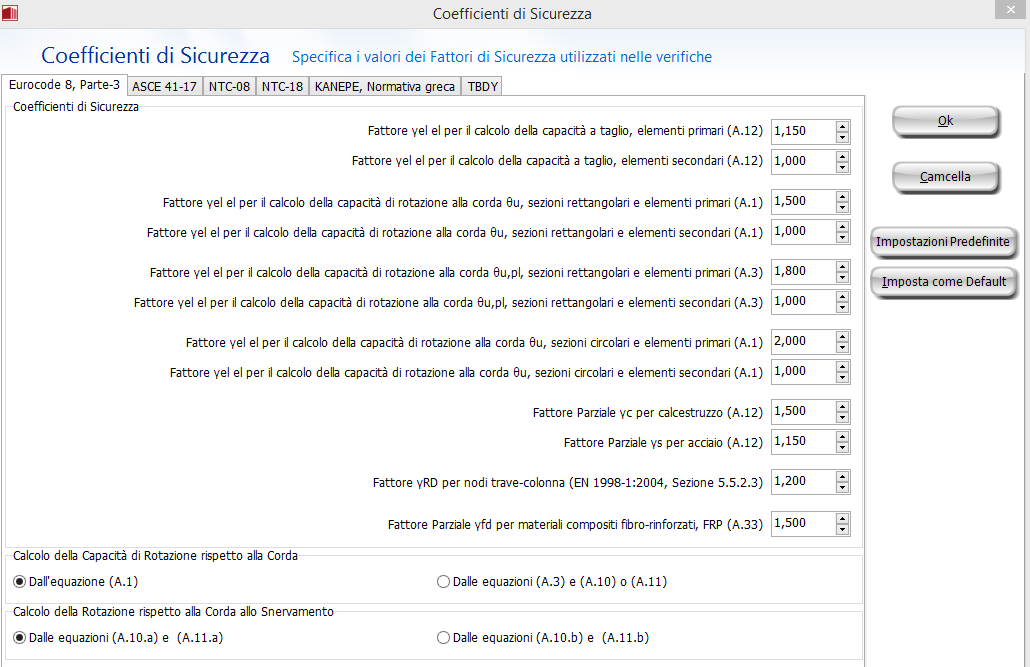Increase primary shear capacity factor spinner up

pos(842,126)
